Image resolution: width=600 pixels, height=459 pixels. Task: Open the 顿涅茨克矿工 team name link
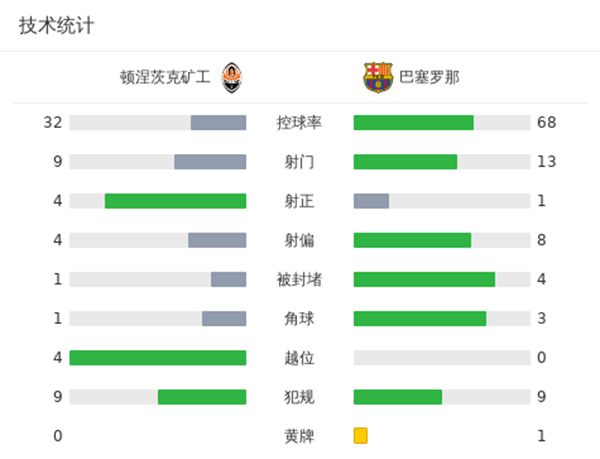[165, 77]
